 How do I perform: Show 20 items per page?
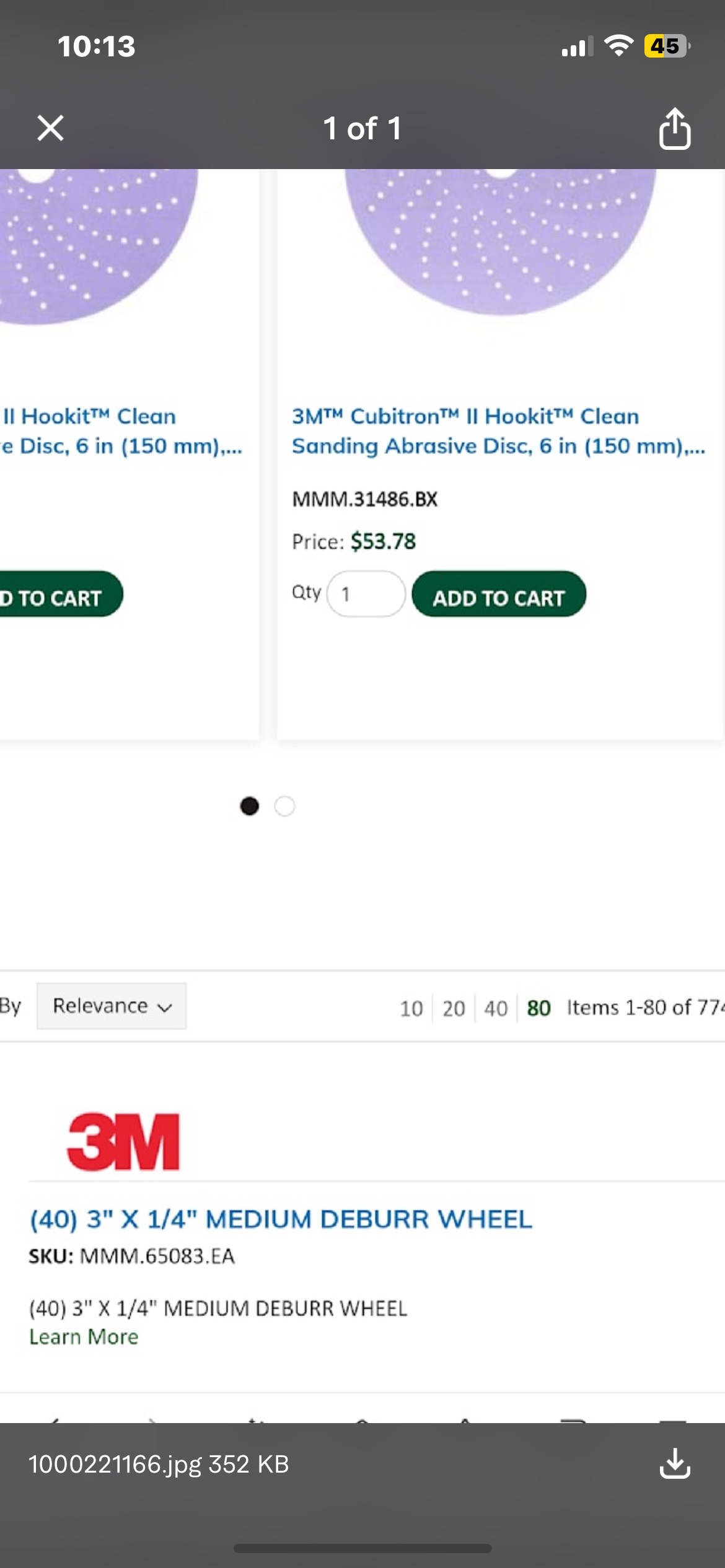click(454, 1008)
